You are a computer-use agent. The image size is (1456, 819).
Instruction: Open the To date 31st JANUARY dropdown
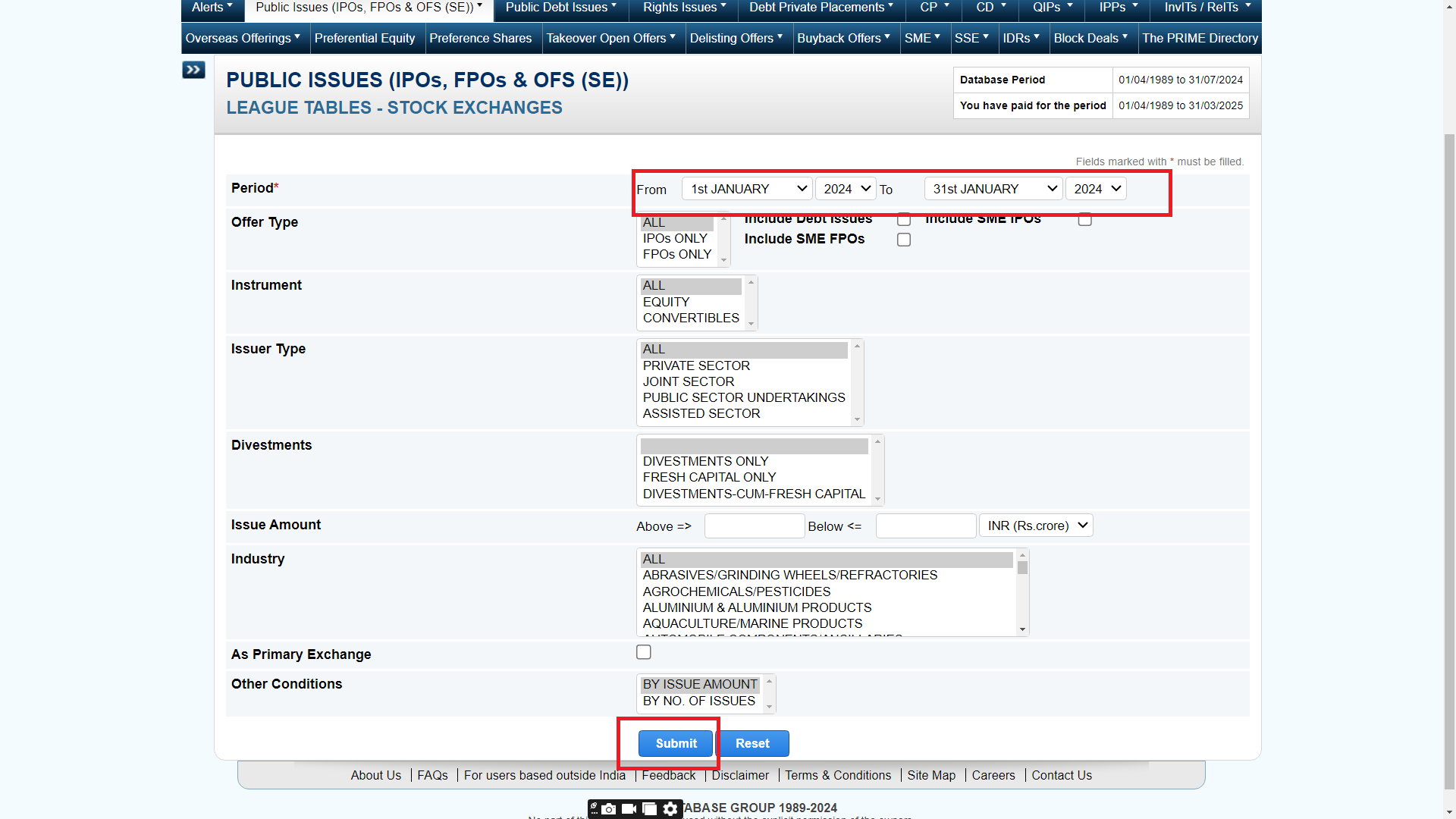[x=993, y=189]
